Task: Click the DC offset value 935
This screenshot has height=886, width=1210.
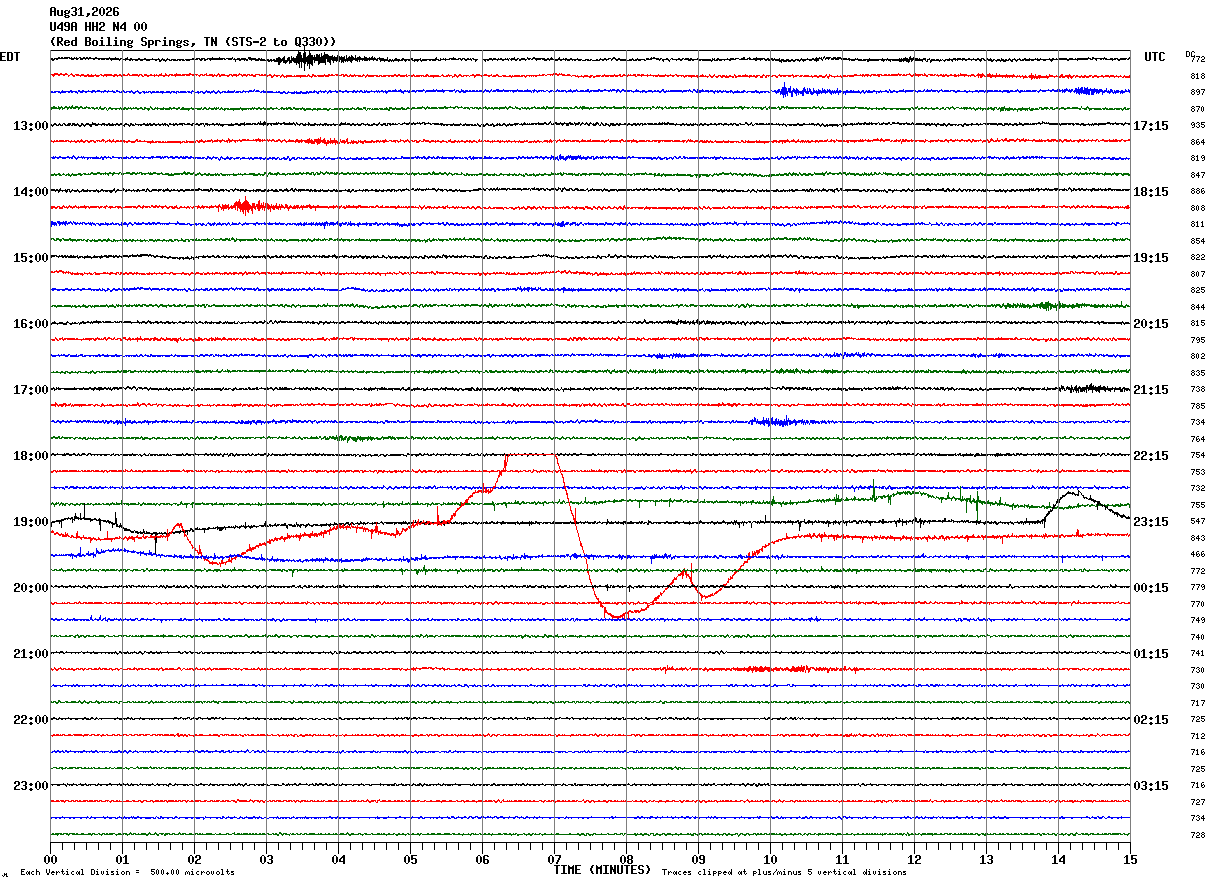Action: pyautogui.click(x=1197, y=126)
